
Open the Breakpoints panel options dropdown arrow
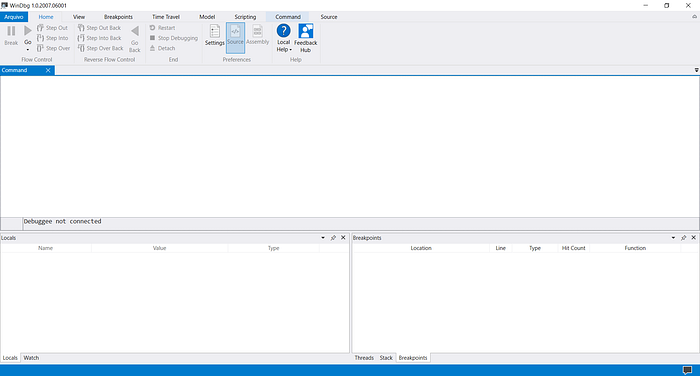point(673,238)
